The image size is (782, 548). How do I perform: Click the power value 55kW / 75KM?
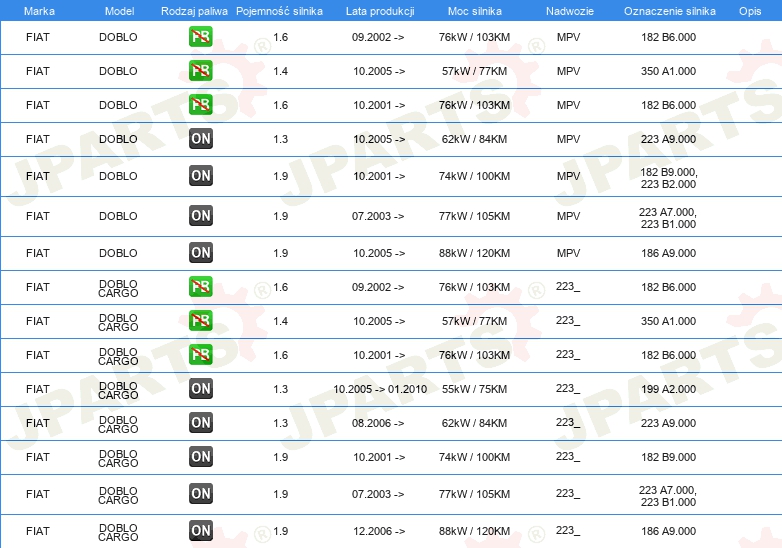coord(474,389)
